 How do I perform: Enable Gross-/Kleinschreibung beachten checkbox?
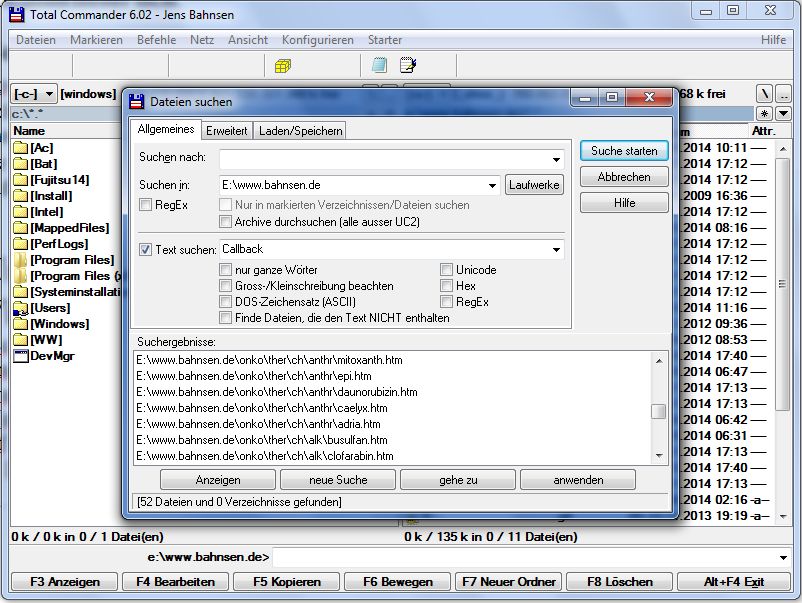225,285
